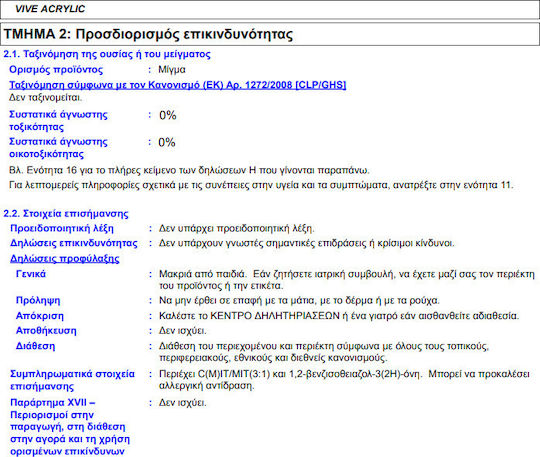Click the Διάθεση disposal label
The width and height of the screenshot is (540, 457).
(x=35, y=346)
